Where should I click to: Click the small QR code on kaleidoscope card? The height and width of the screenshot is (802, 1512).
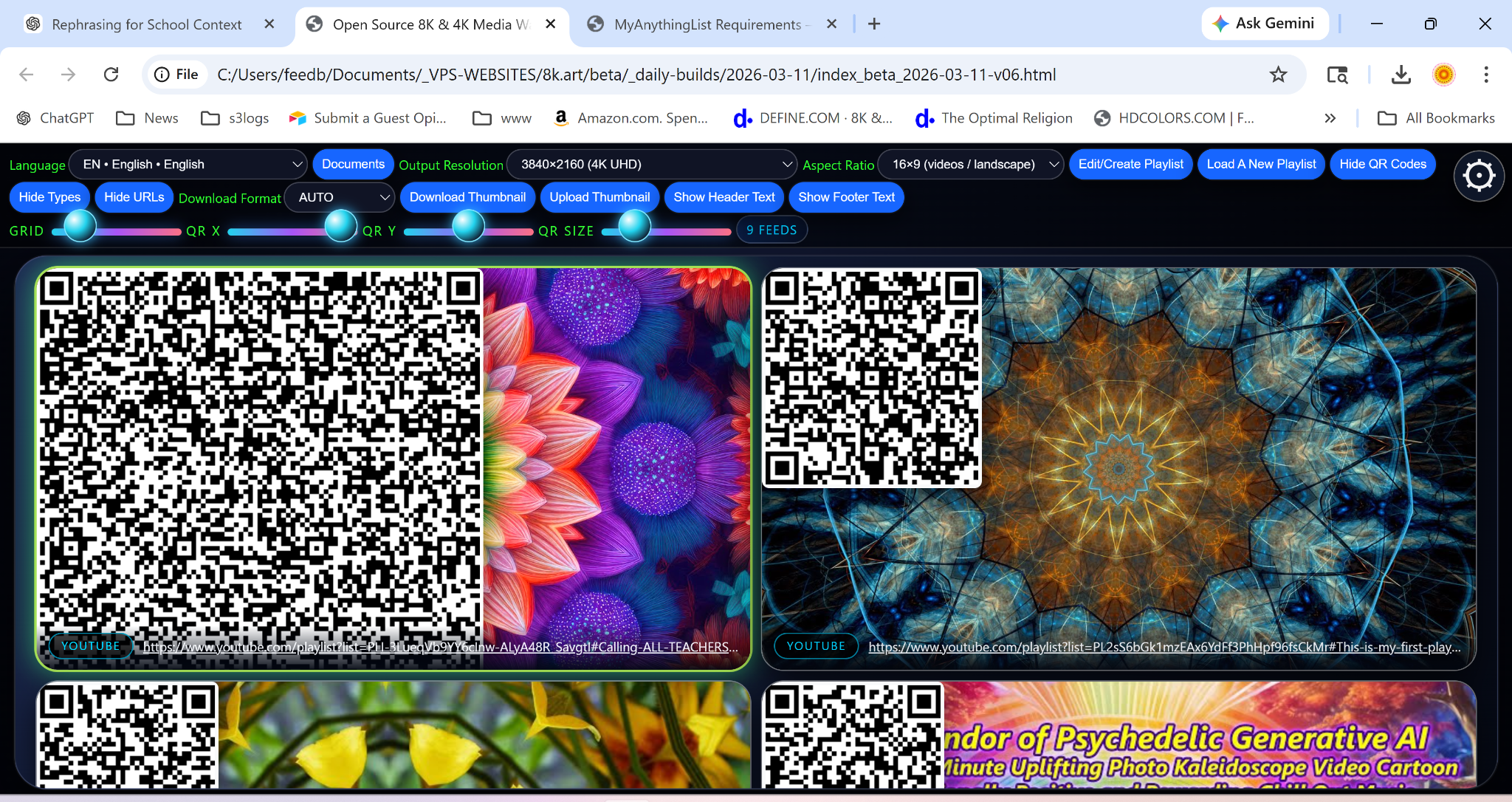coord(872,378)
